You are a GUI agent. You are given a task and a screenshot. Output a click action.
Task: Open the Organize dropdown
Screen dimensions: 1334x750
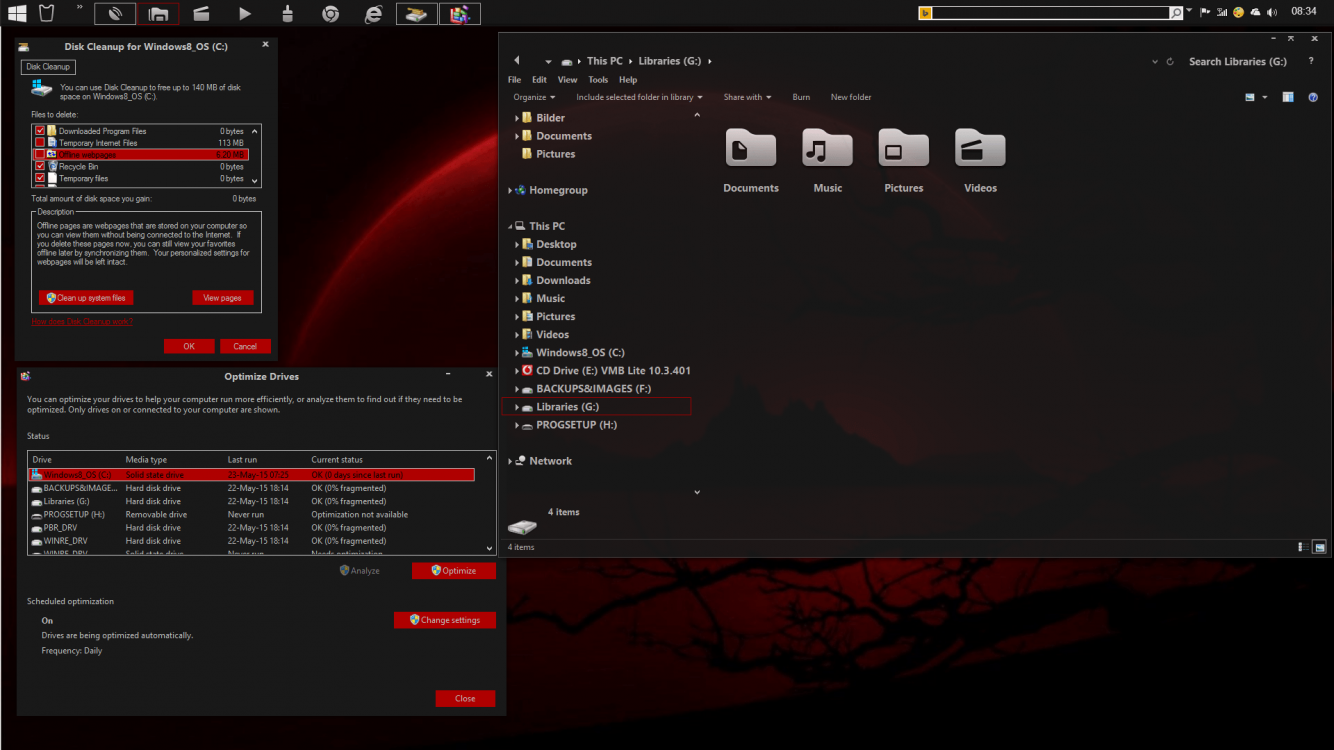[535, 97]
